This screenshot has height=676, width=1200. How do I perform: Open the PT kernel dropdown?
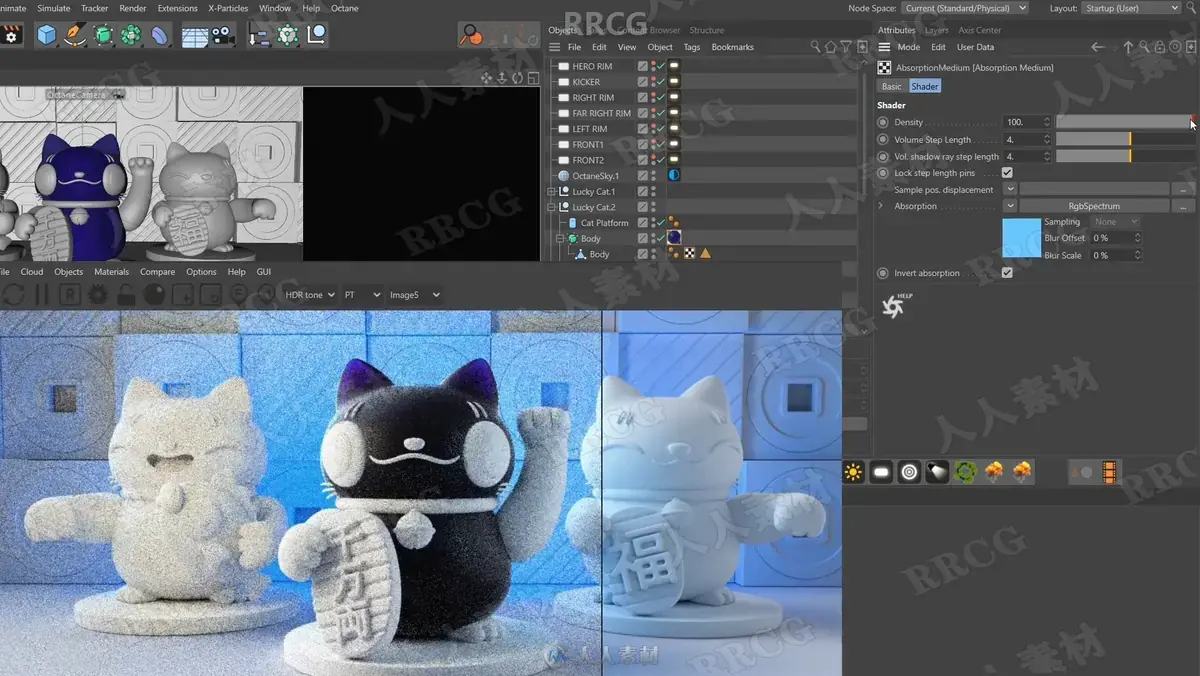click(x=362, y=295)
